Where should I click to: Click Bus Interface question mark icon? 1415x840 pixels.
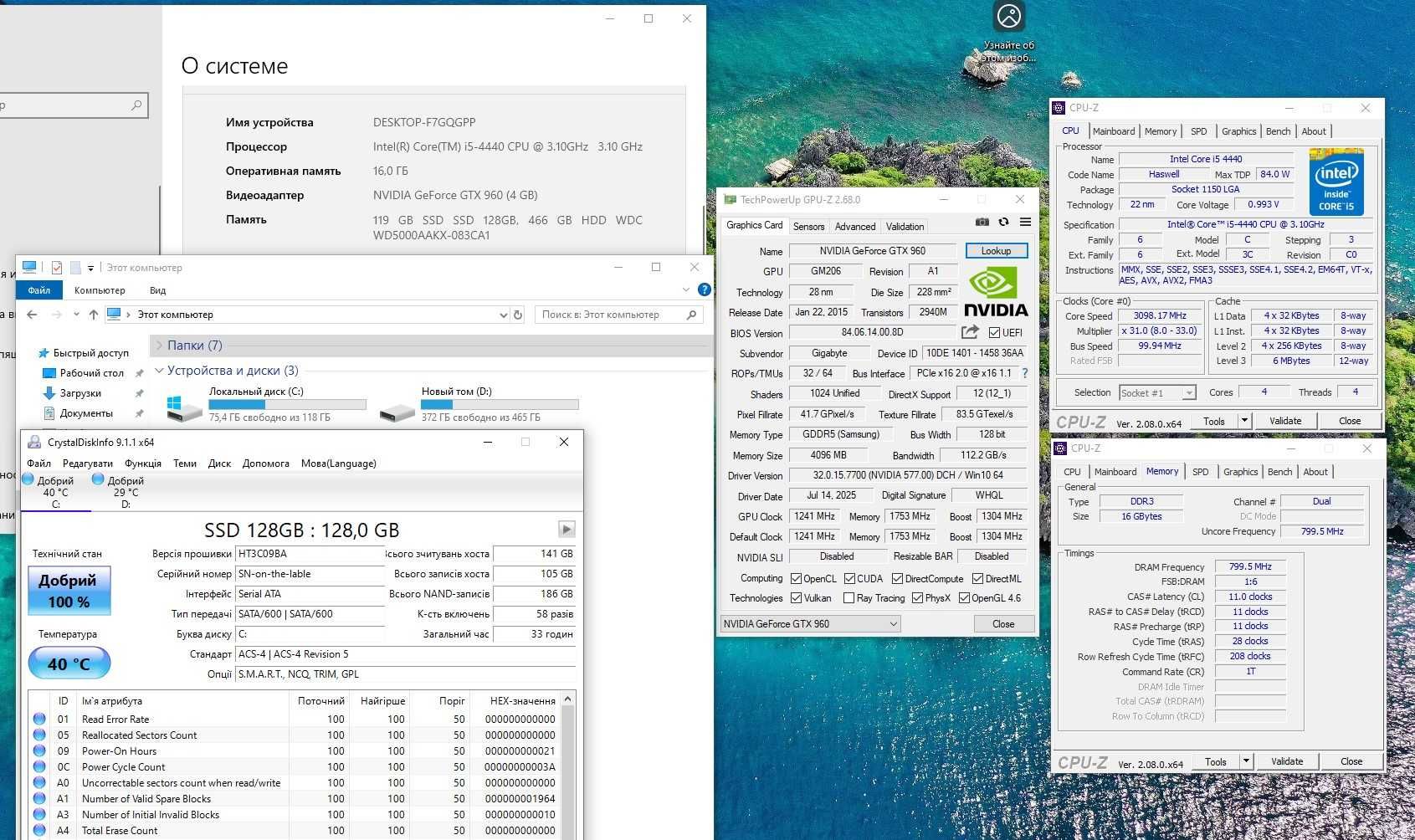point(1024,373)
